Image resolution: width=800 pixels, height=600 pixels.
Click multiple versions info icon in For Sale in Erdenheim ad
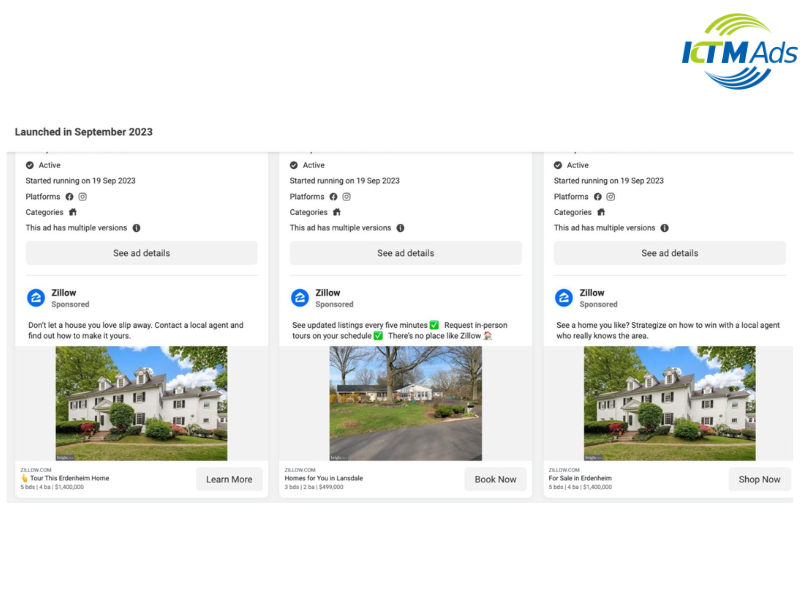(664, 228)
